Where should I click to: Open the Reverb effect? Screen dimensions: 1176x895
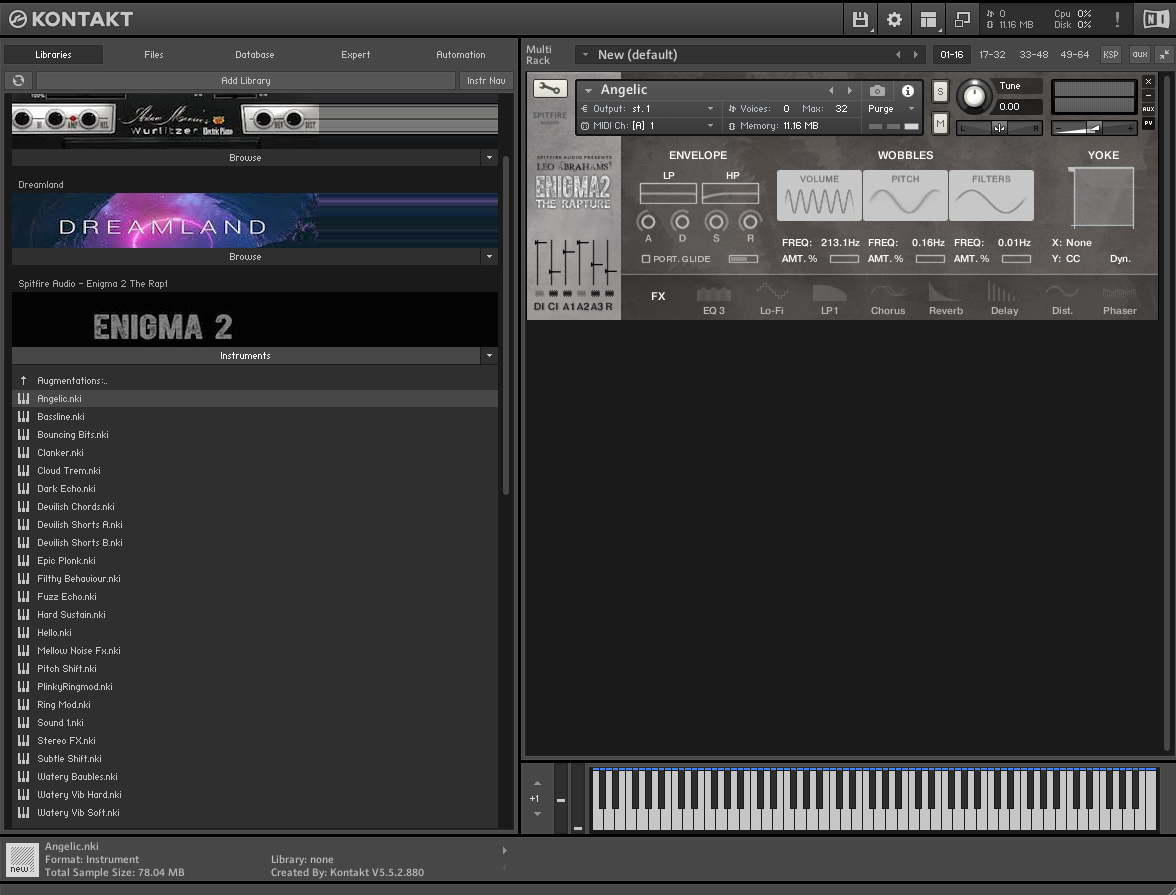click(x=946, y=300)
